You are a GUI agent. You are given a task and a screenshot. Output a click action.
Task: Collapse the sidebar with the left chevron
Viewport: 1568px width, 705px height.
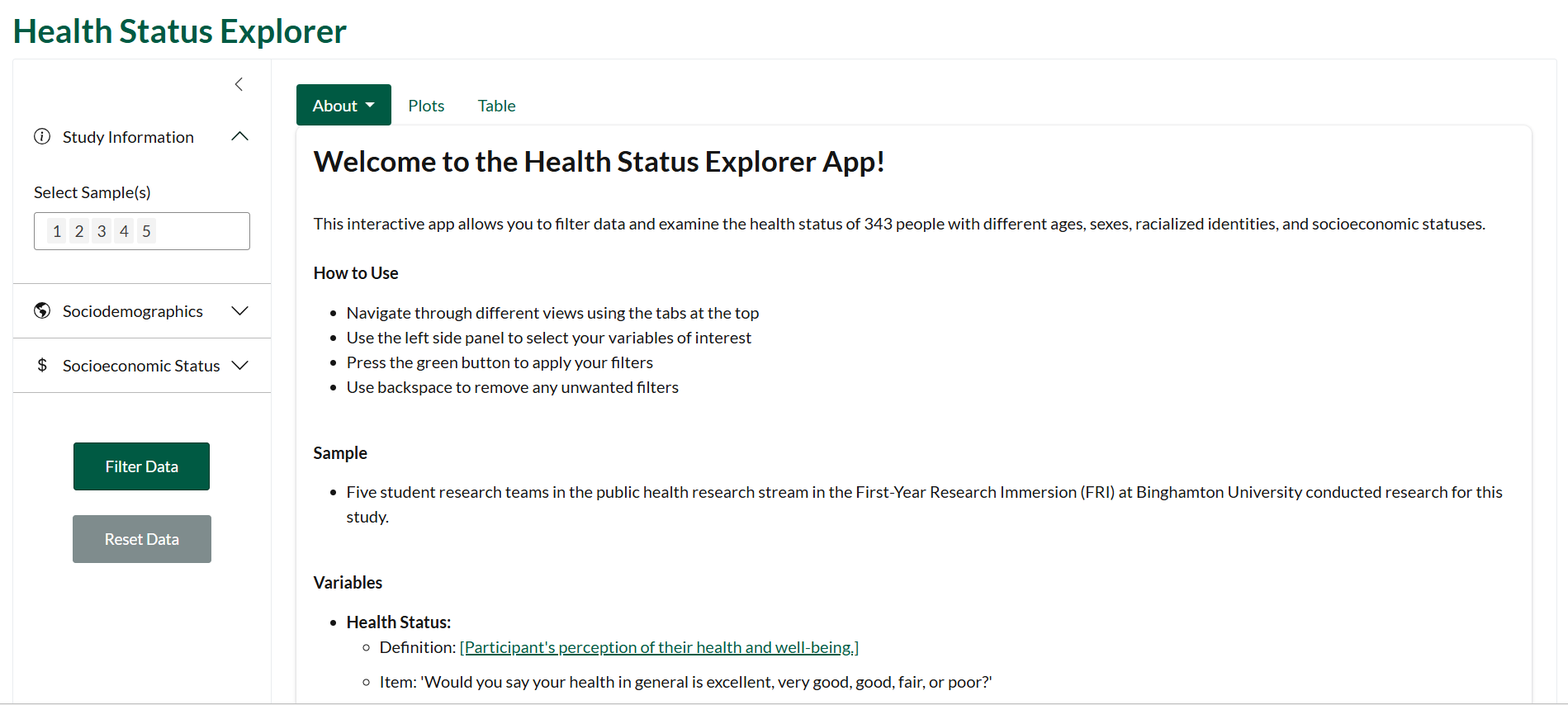239,84
